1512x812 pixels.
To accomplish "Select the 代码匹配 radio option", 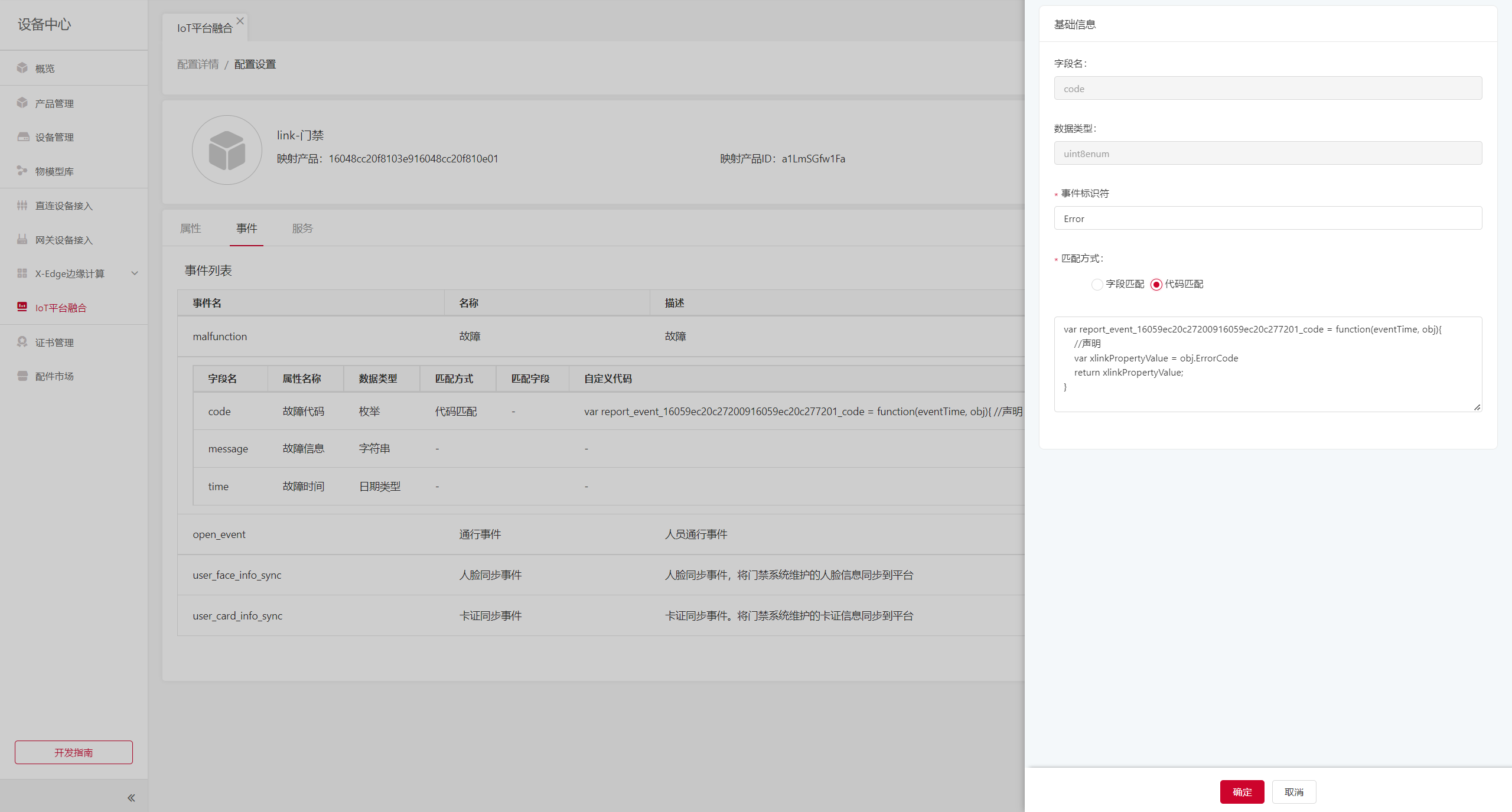I will 1156,285.
